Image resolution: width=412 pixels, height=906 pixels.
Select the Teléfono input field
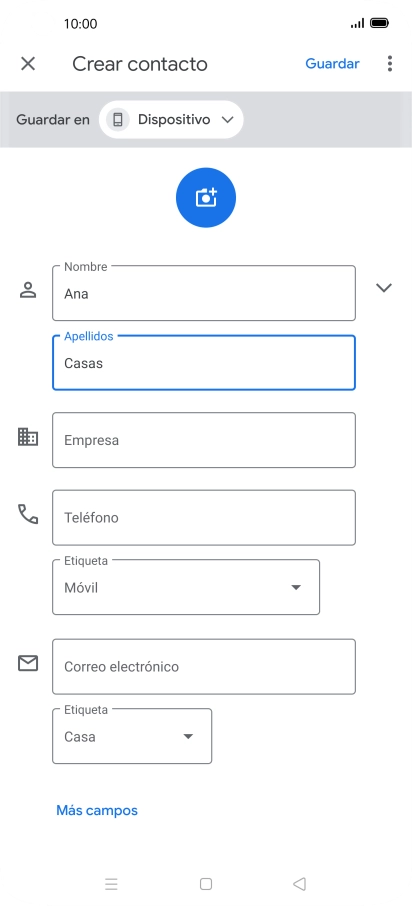[x=204, y=517]
